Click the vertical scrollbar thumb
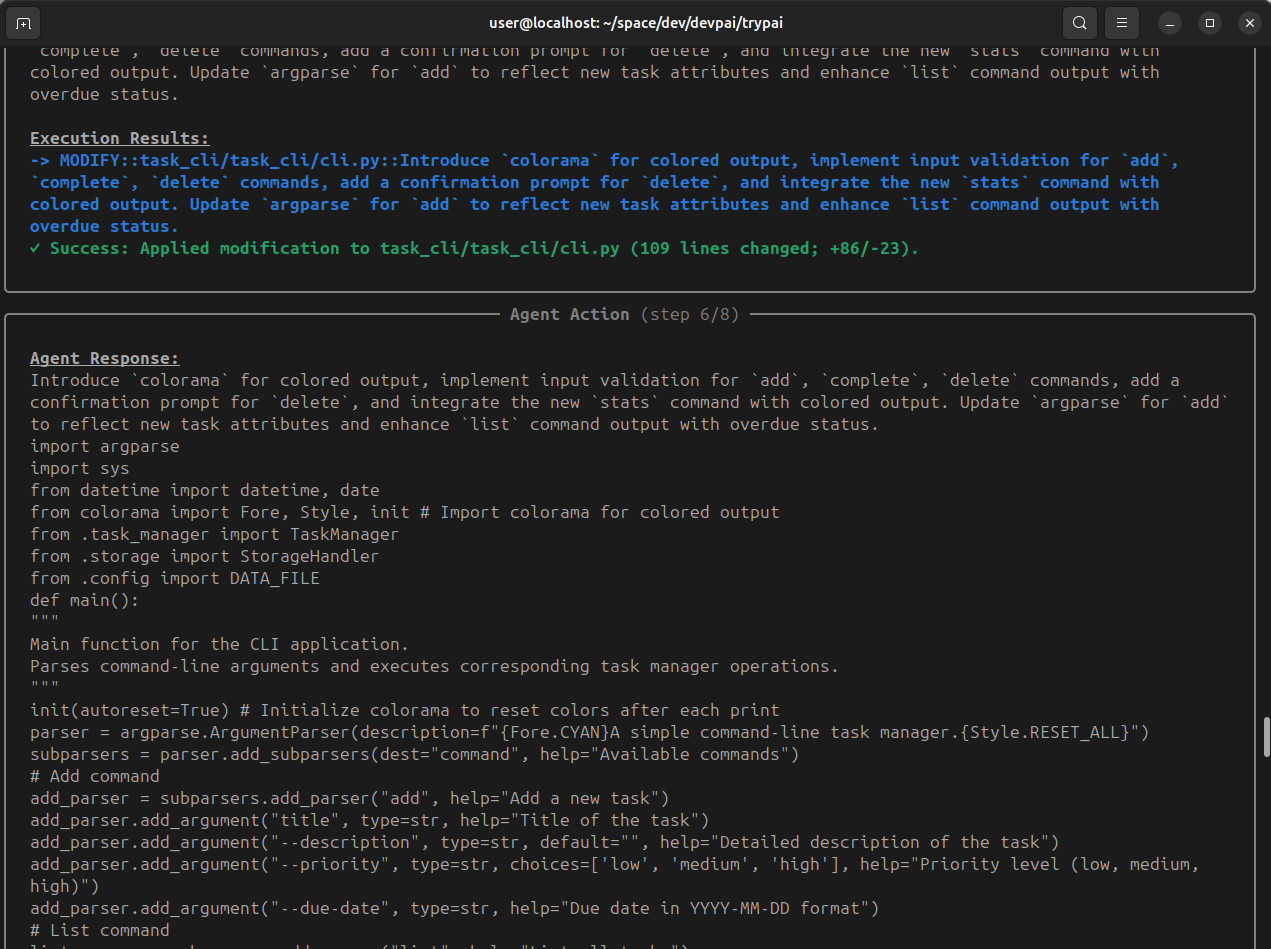 coord(1265,737)
